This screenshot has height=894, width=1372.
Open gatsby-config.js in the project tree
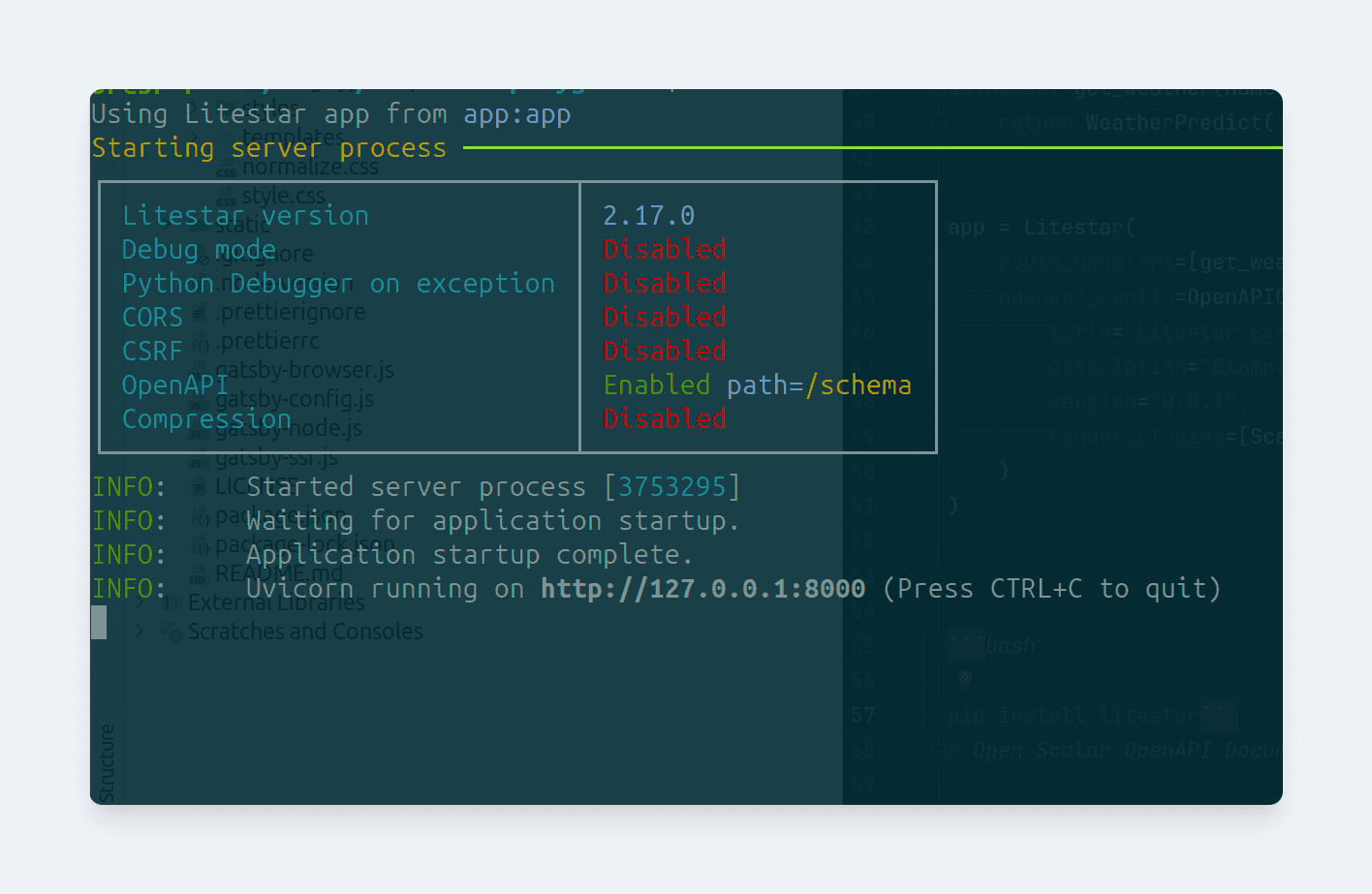295,399
